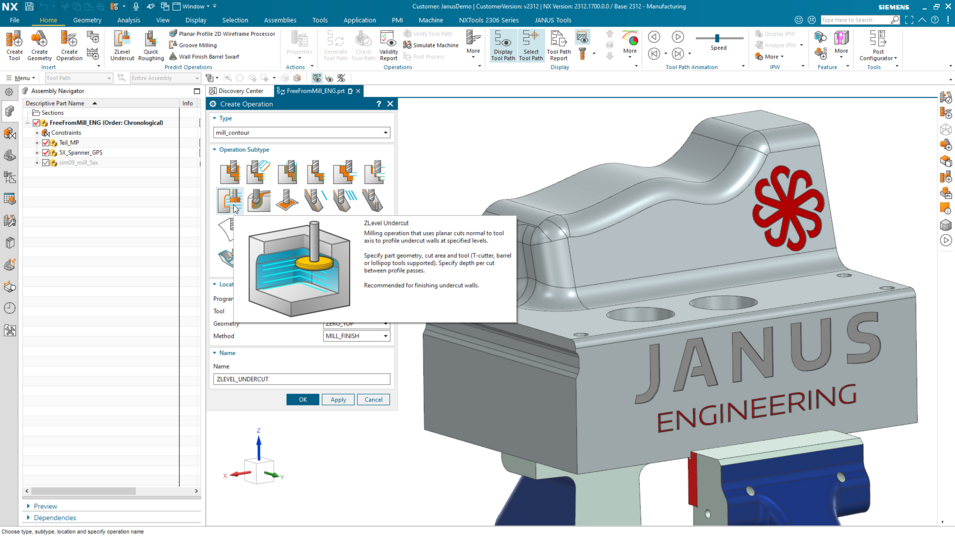Step to previous tool path position

[x=654, y=54]
